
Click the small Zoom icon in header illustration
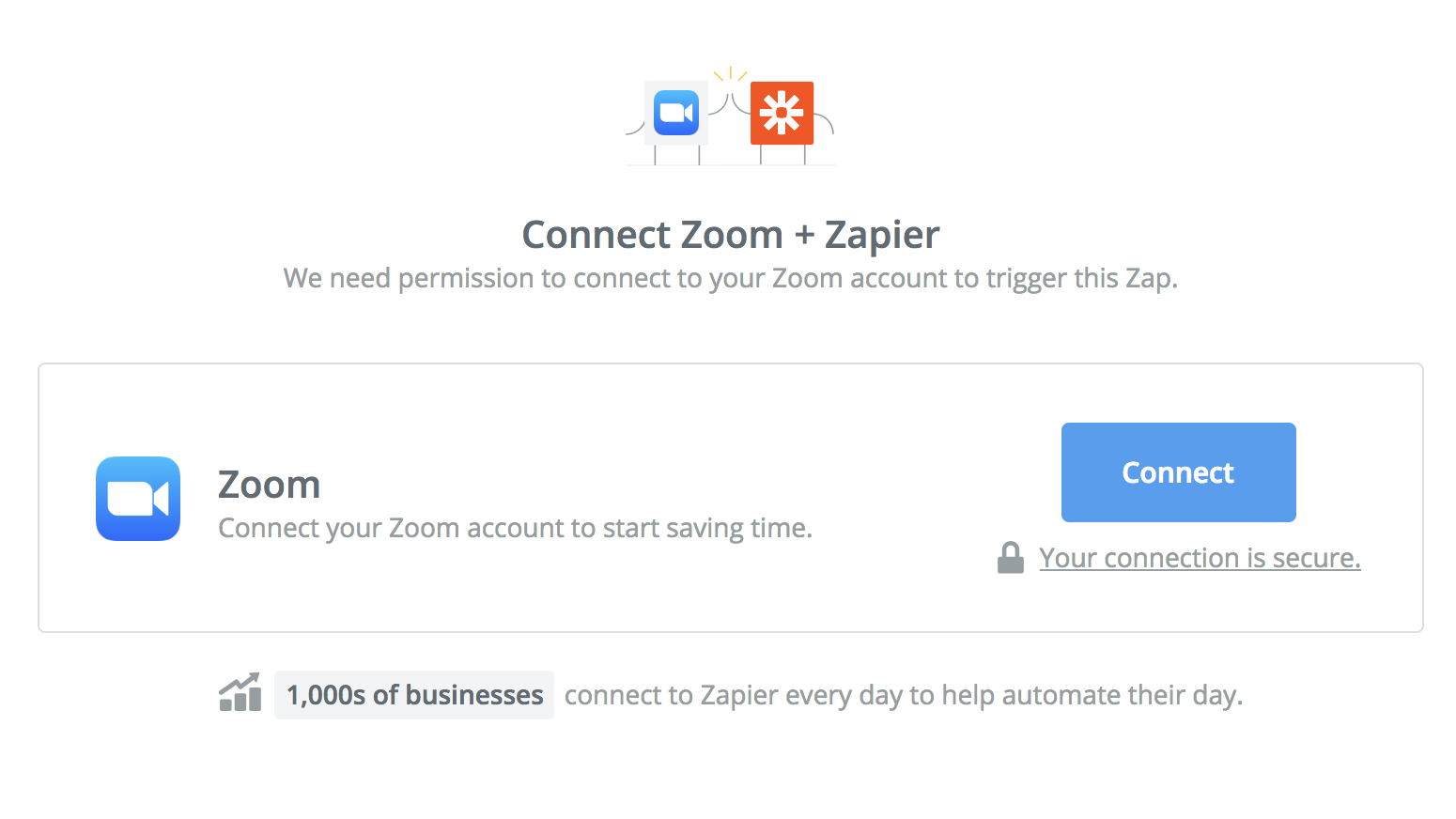(676, 113)
